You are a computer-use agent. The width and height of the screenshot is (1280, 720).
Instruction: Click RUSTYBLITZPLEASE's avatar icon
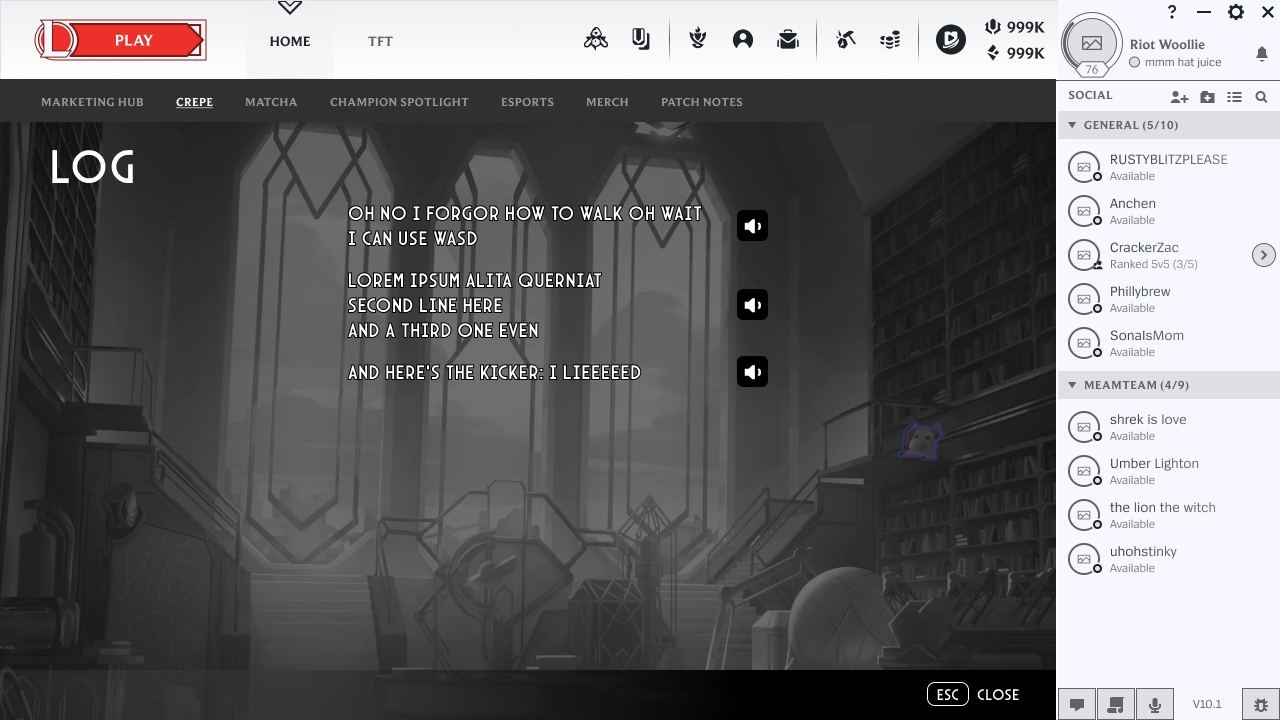[x=1084, y=167]
